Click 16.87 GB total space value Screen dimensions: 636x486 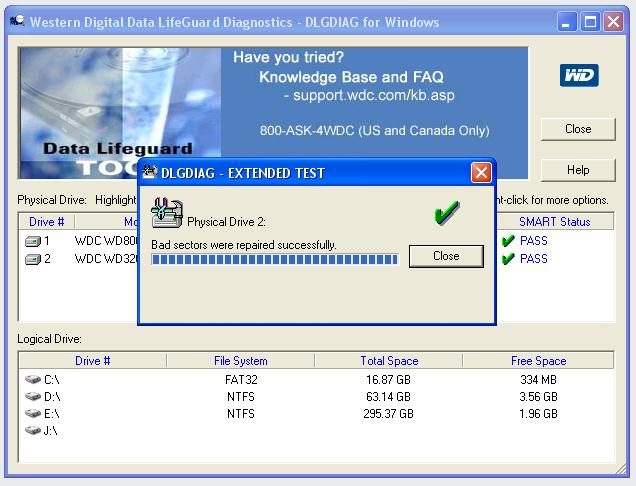point(388,380)
